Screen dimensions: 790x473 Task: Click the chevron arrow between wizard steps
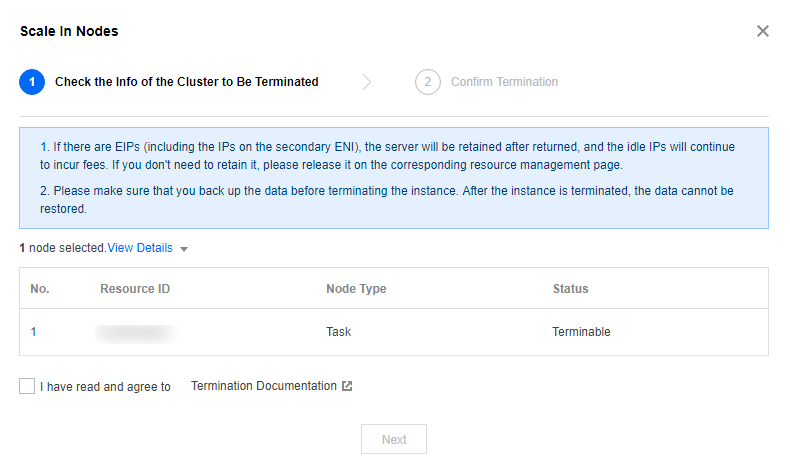pos(367,82)
